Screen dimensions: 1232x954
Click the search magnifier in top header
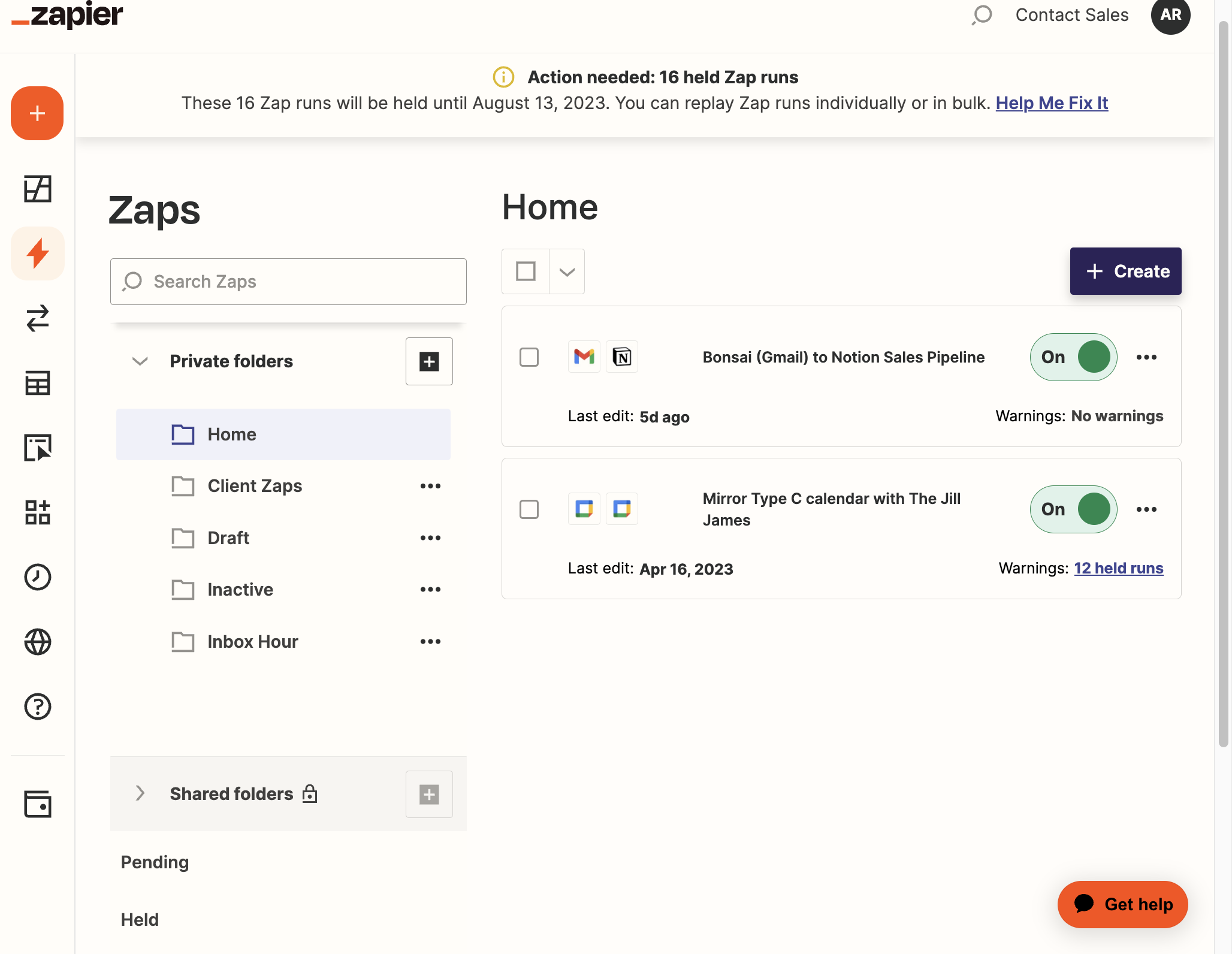click(982, 15)
